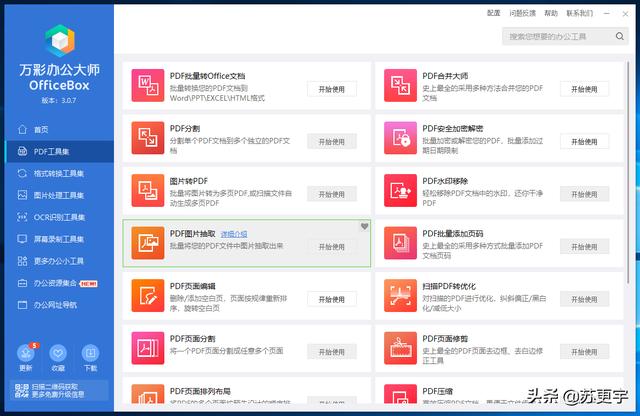
Task: Click 开始使用 button for PDF批量添加页码
Action: [584, 246]
